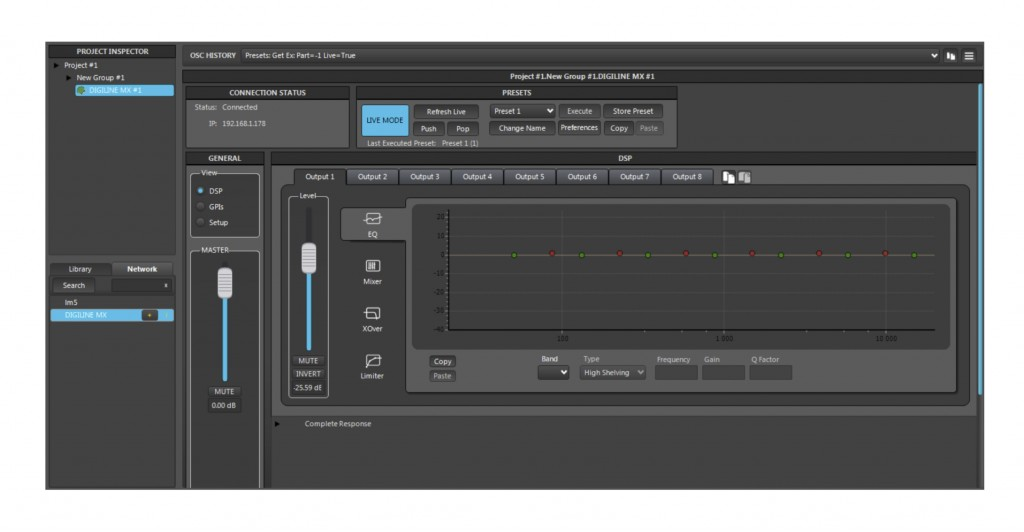The image size is (1024, 532).
Task: Open the Limiter section icon
Action: click(x=372, y=362)
